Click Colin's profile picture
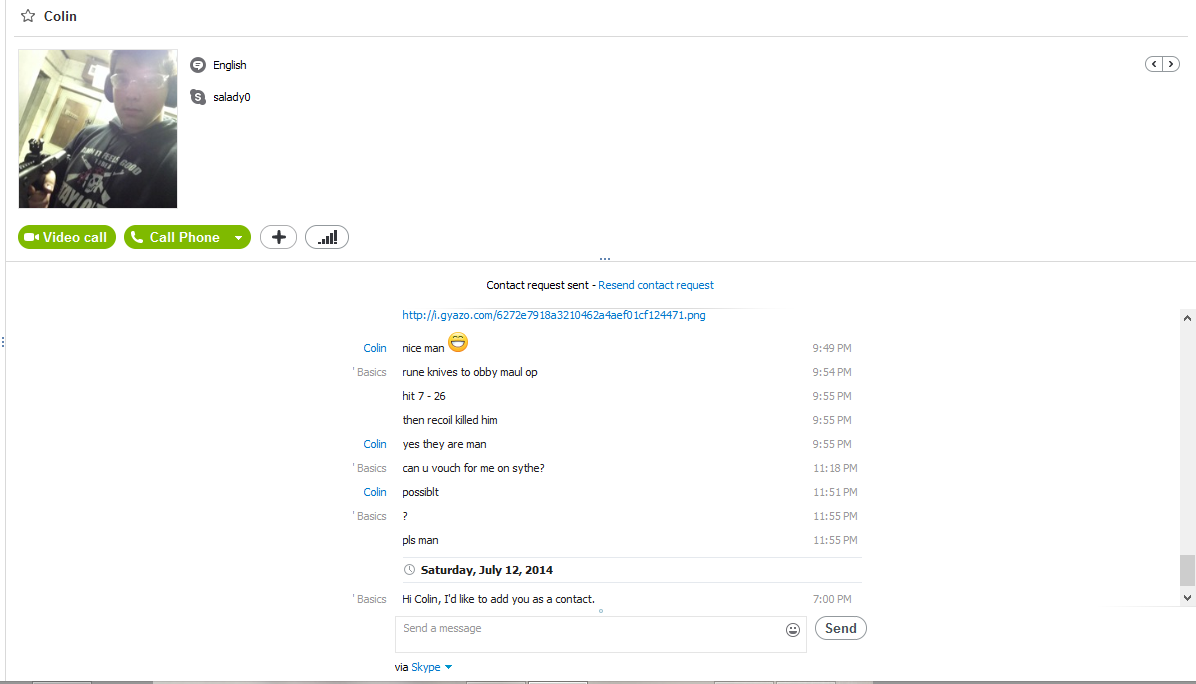 (x=98, y=129)
